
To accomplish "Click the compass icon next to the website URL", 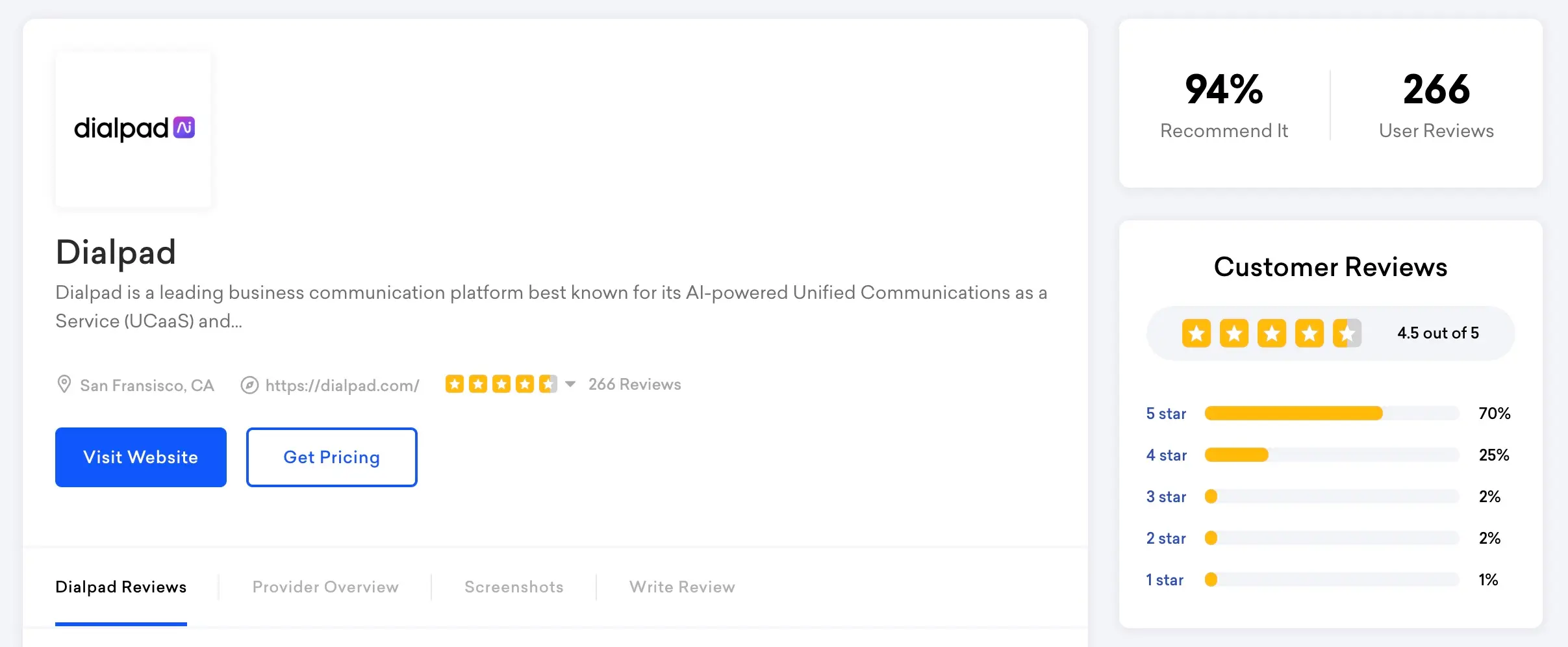I will point(250,384).
